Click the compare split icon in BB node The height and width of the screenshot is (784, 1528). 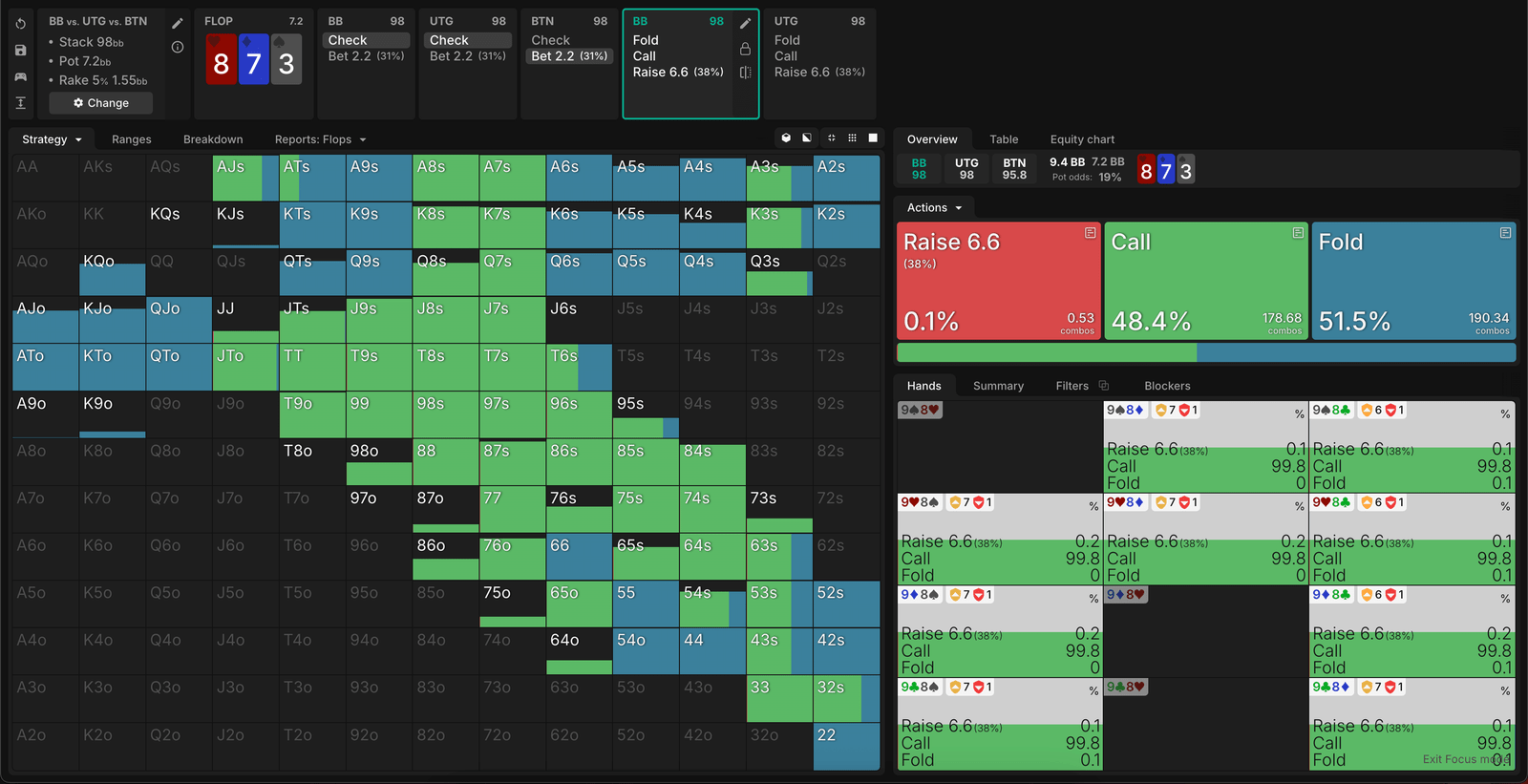tap(745, 73)
